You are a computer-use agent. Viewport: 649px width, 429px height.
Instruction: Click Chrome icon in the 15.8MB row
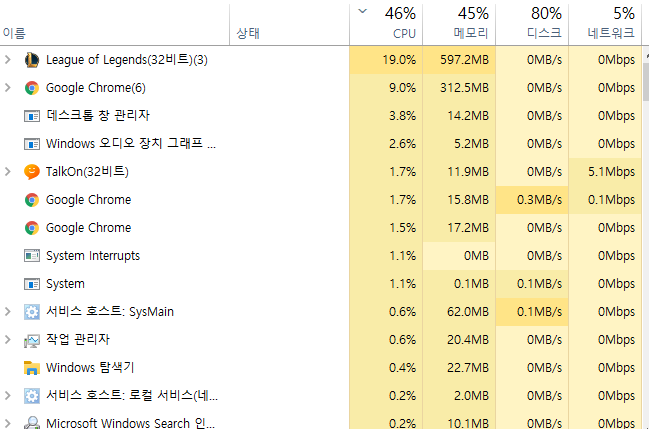tap(32, 200)
